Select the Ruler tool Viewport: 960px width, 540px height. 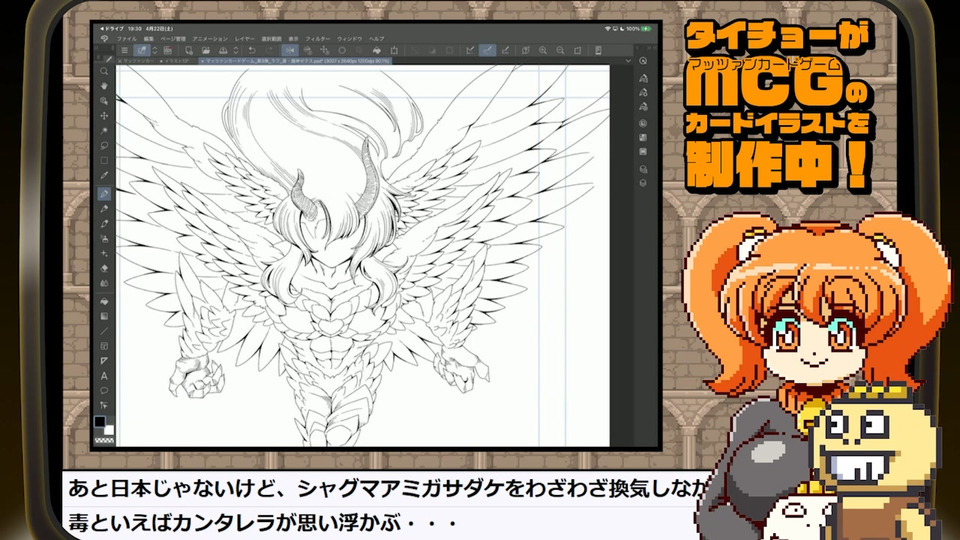tap(104, 361)
